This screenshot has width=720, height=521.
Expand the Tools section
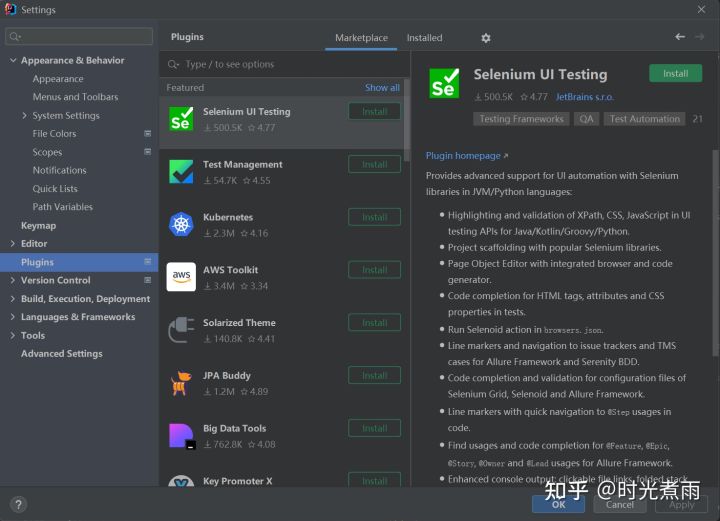(x=12, y=335)
